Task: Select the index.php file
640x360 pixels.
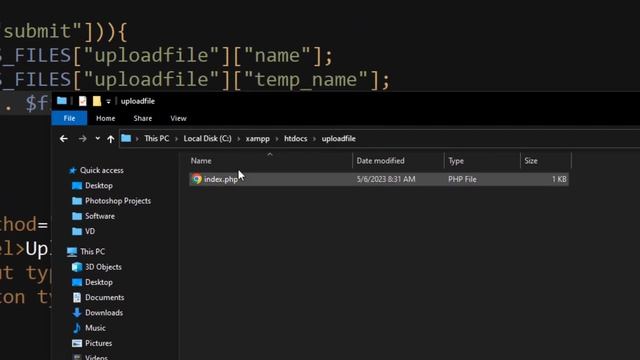Action: point(379,179)
